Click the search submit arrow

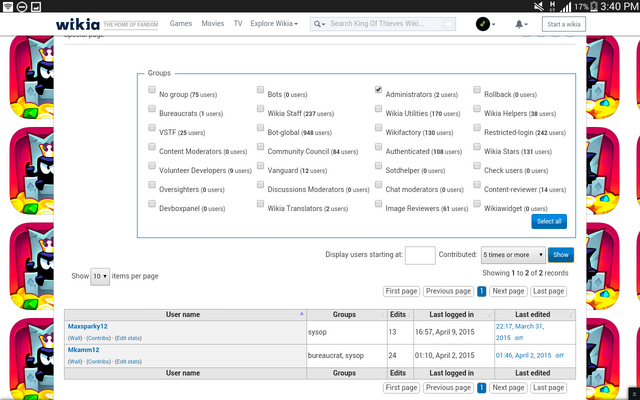tap(448, 24)
